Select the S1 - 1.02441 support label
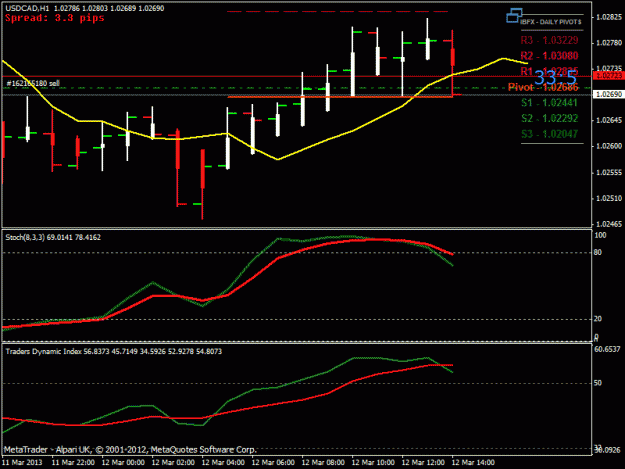625x469 pixels. coord(549,103)
